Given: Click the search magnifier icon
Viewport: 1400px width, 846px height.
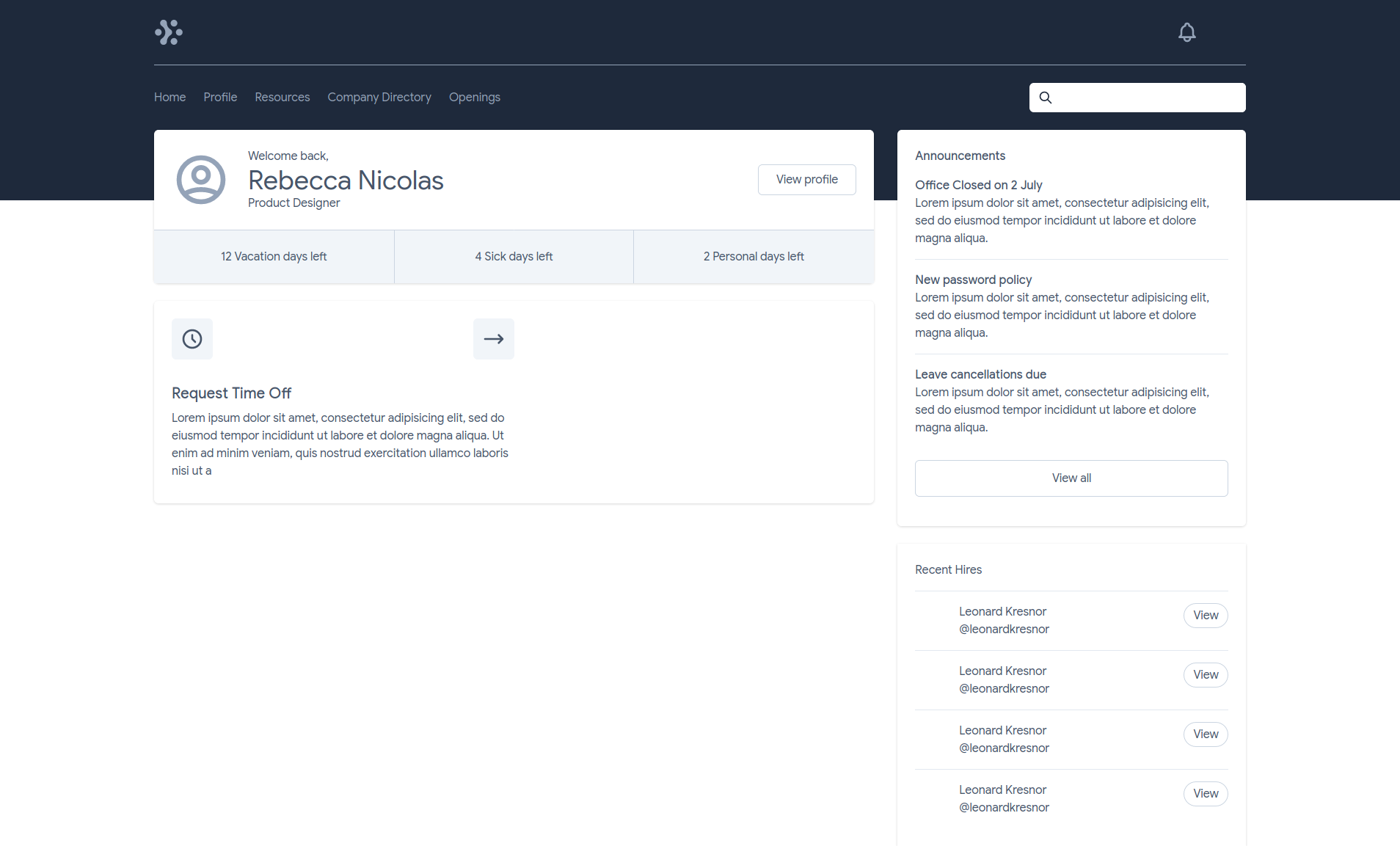Looking at the screenshot, I should 1046,98.
